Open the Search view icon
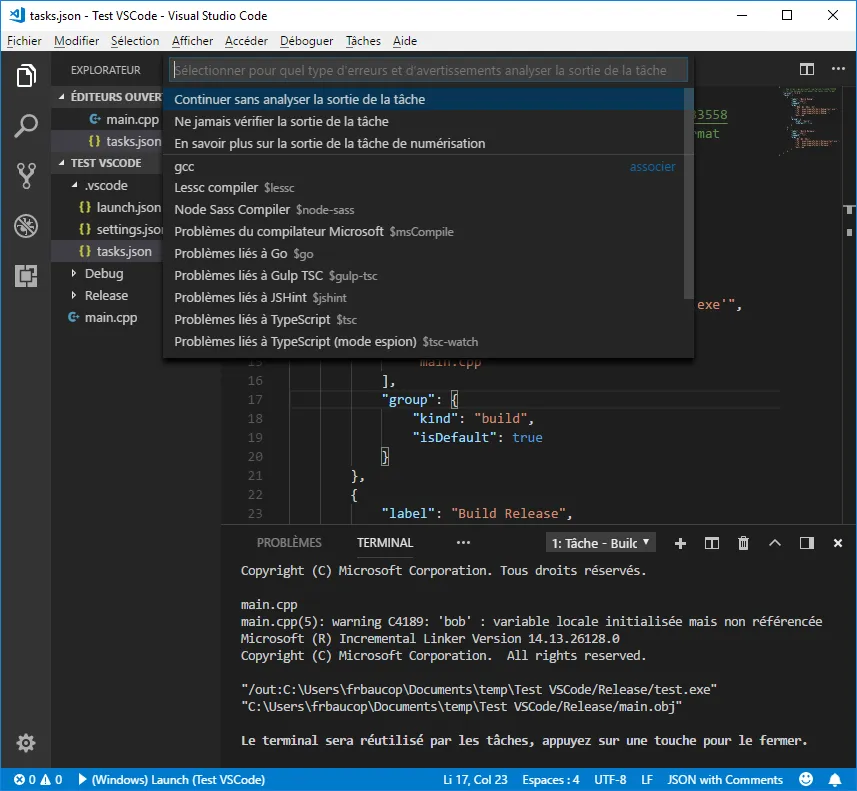Screen dimensions: 857x791 (x=26, y=126)
